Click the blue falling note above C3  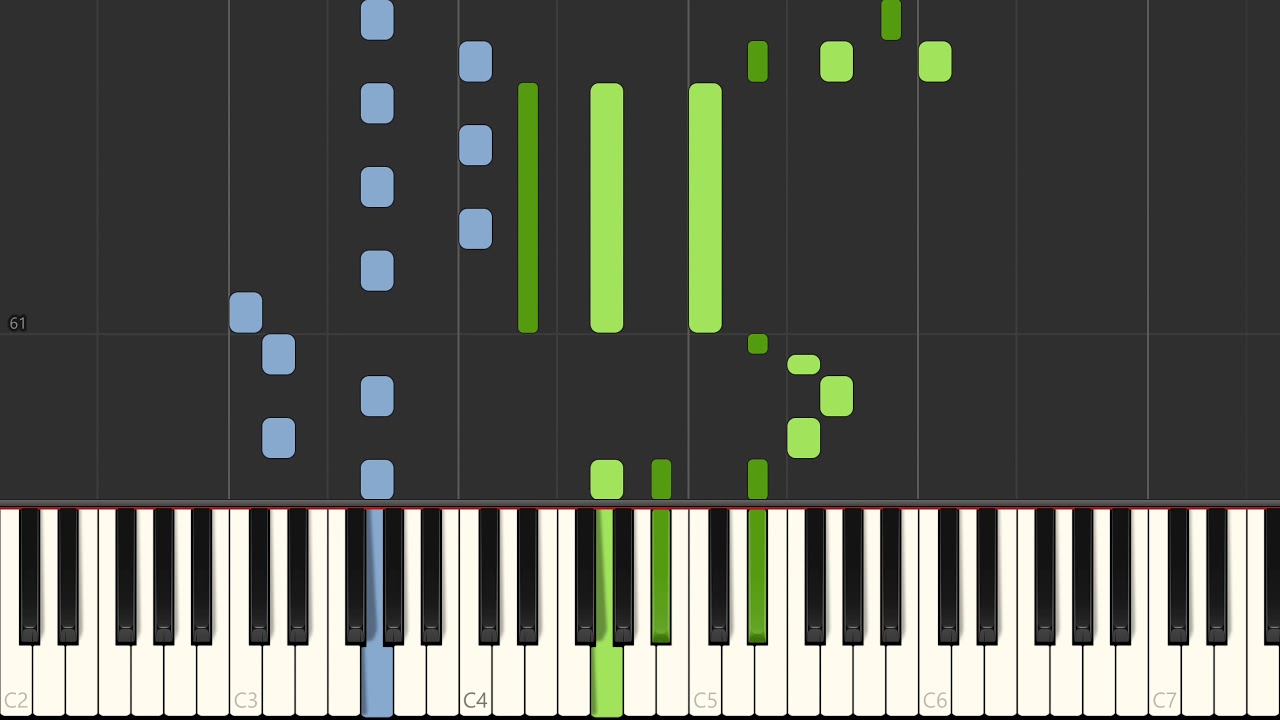(x=246, y=313)
